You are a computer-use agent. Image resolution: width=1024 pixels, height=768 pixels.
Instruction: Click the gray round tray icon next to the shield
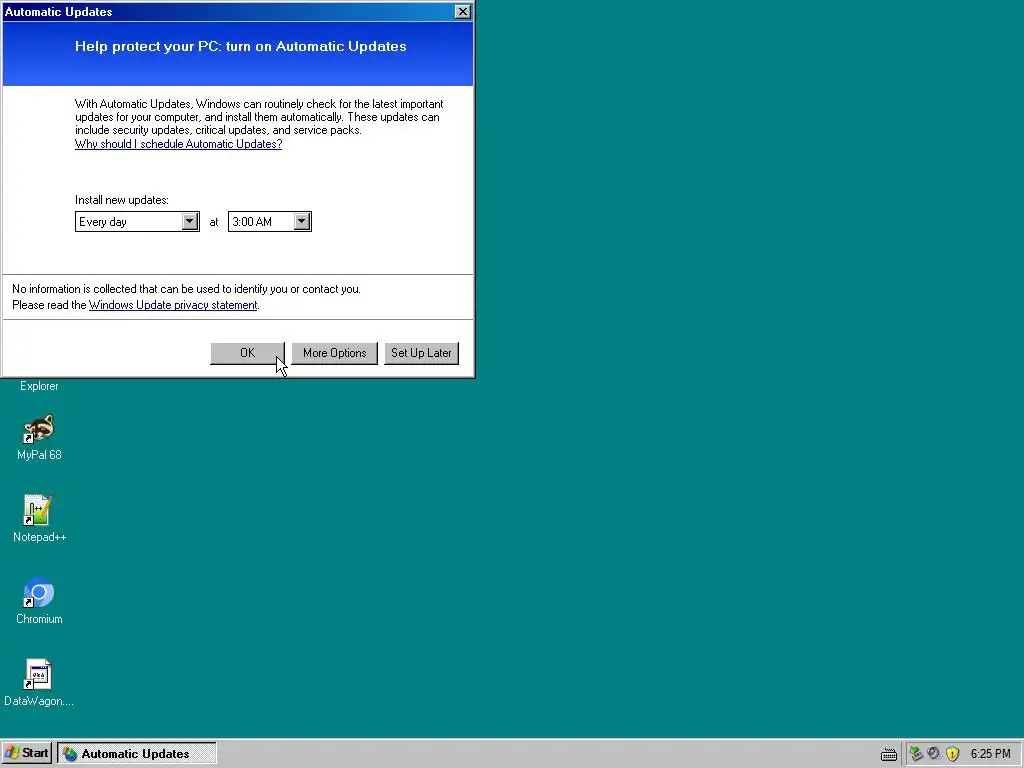(x=934, y=754)
